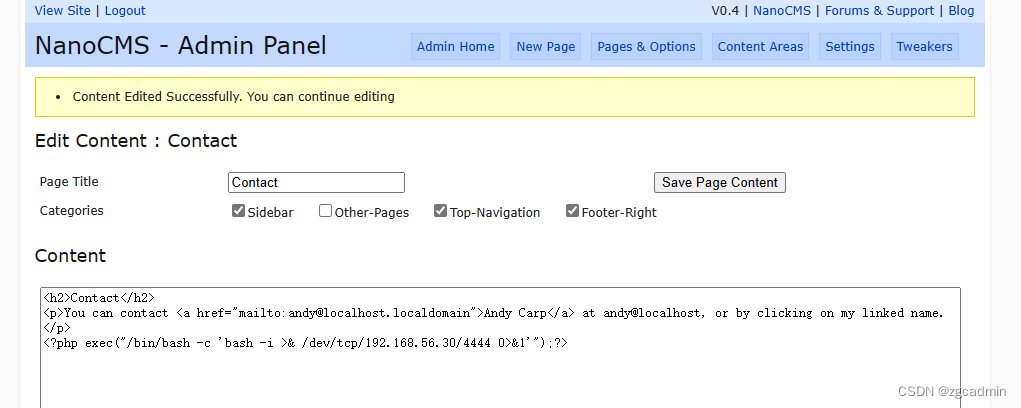Open the Blog link
The image size is (1021, 408).
tap(961, 10)
